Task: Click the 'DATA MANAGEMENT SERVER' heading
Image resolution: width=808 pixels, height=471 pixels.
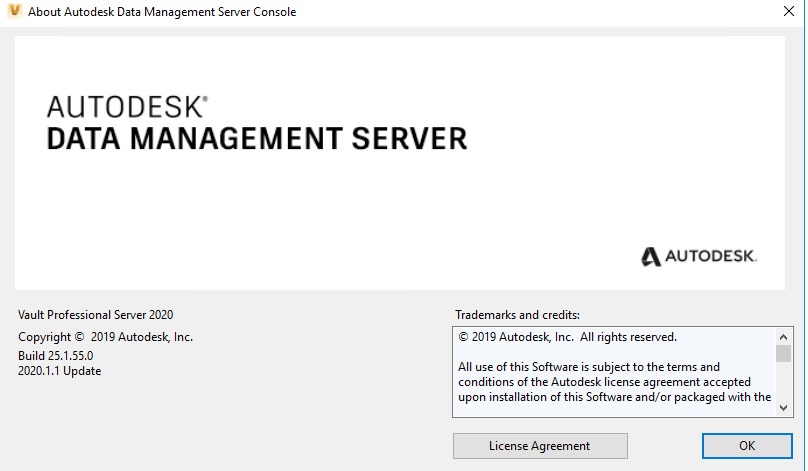Action: point(257,139)
